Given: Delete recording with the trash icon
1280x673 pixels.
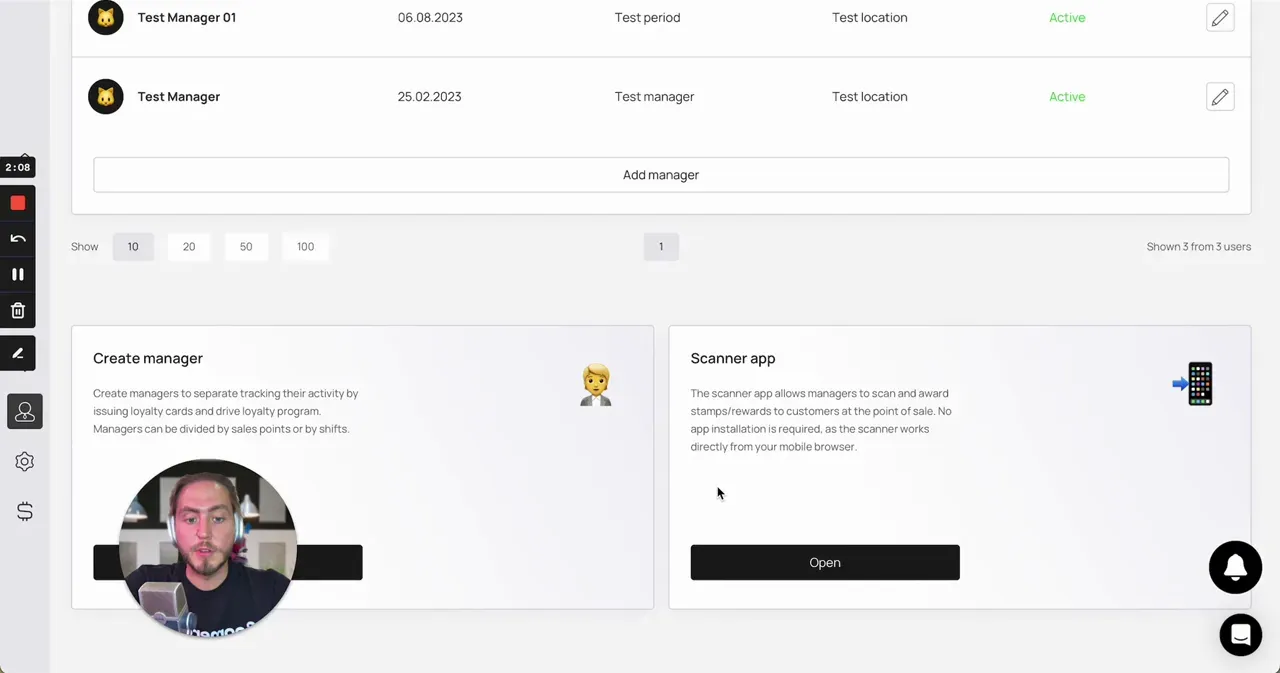Looking at the screenshot, I should point(18,311).
